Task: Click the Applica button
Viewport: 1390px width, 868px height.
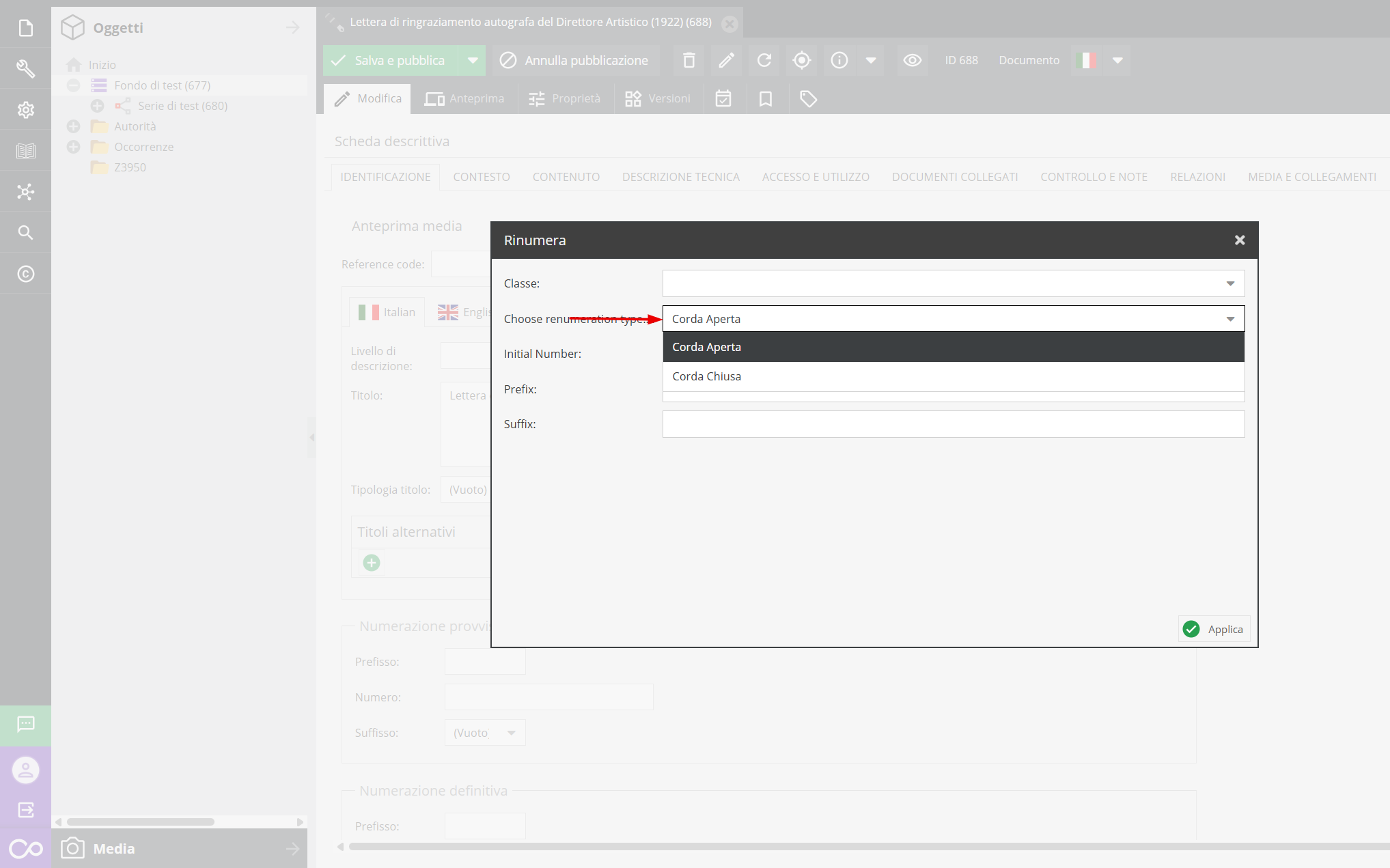Action: [1214, 629]
